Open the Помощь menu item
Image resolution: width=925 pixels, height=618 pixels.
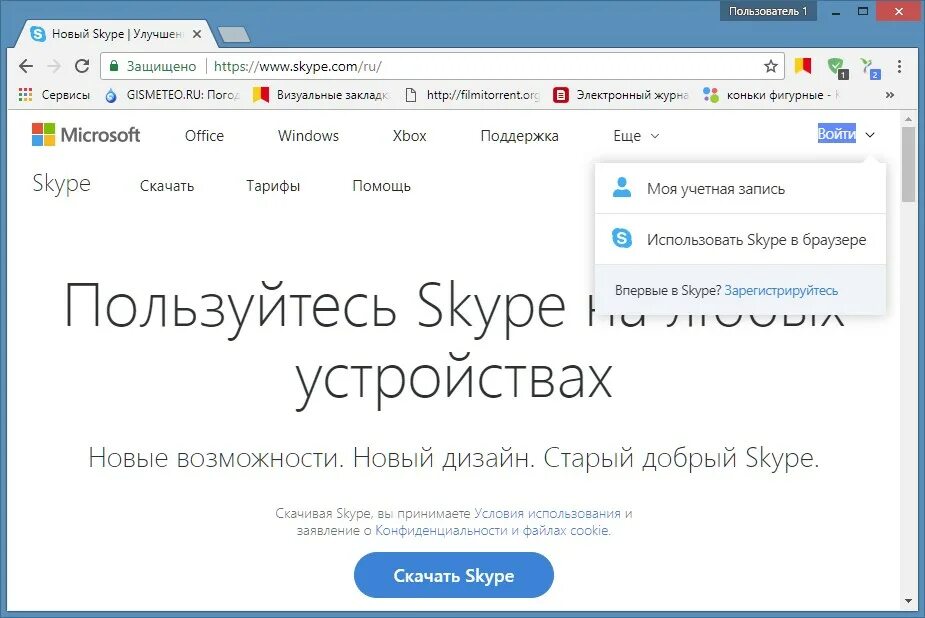[x=381, y=186]
